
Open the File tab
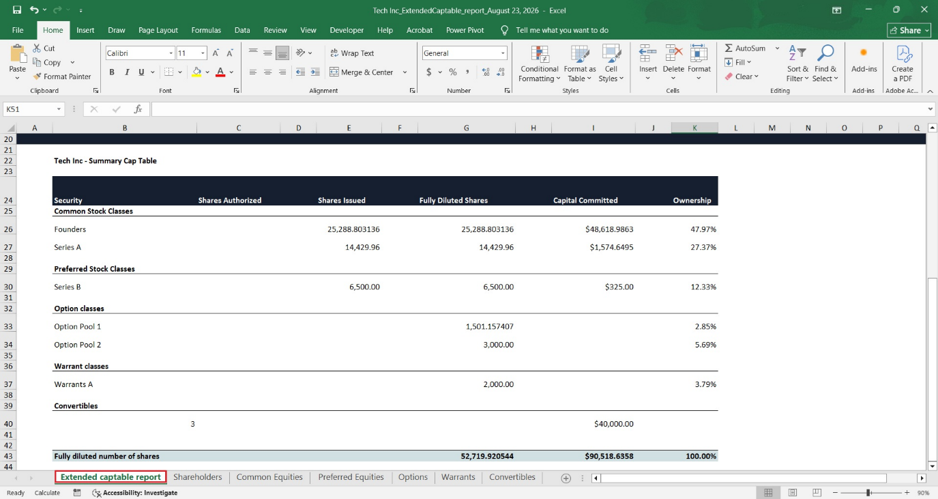(x=17, y=30)
